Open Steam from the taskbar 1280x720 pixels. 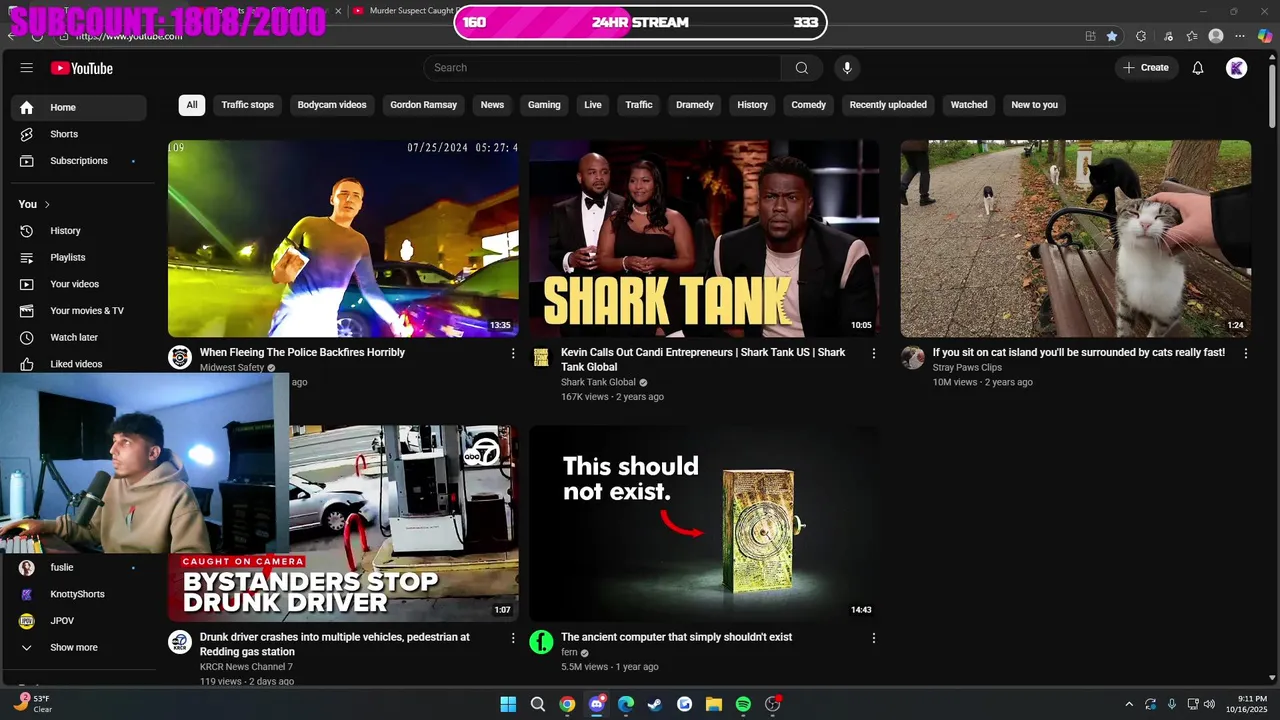tap(655, 704)
